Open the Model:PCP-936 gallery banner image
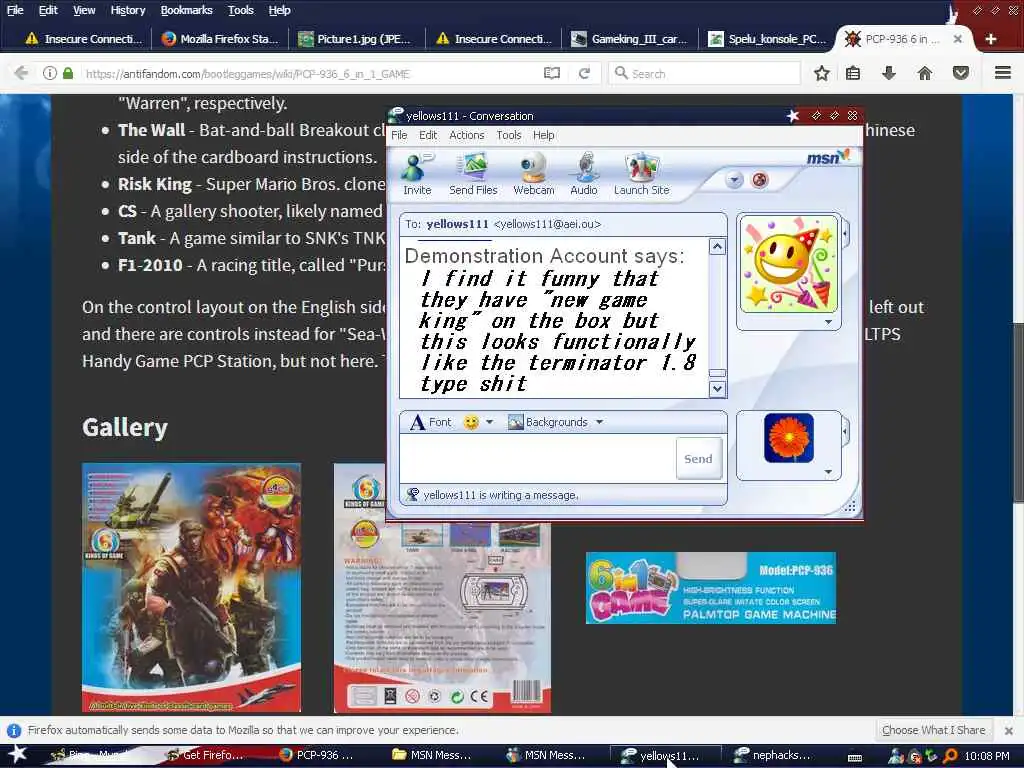Viewport: 1024px width, 768px height. pos(711,588)
